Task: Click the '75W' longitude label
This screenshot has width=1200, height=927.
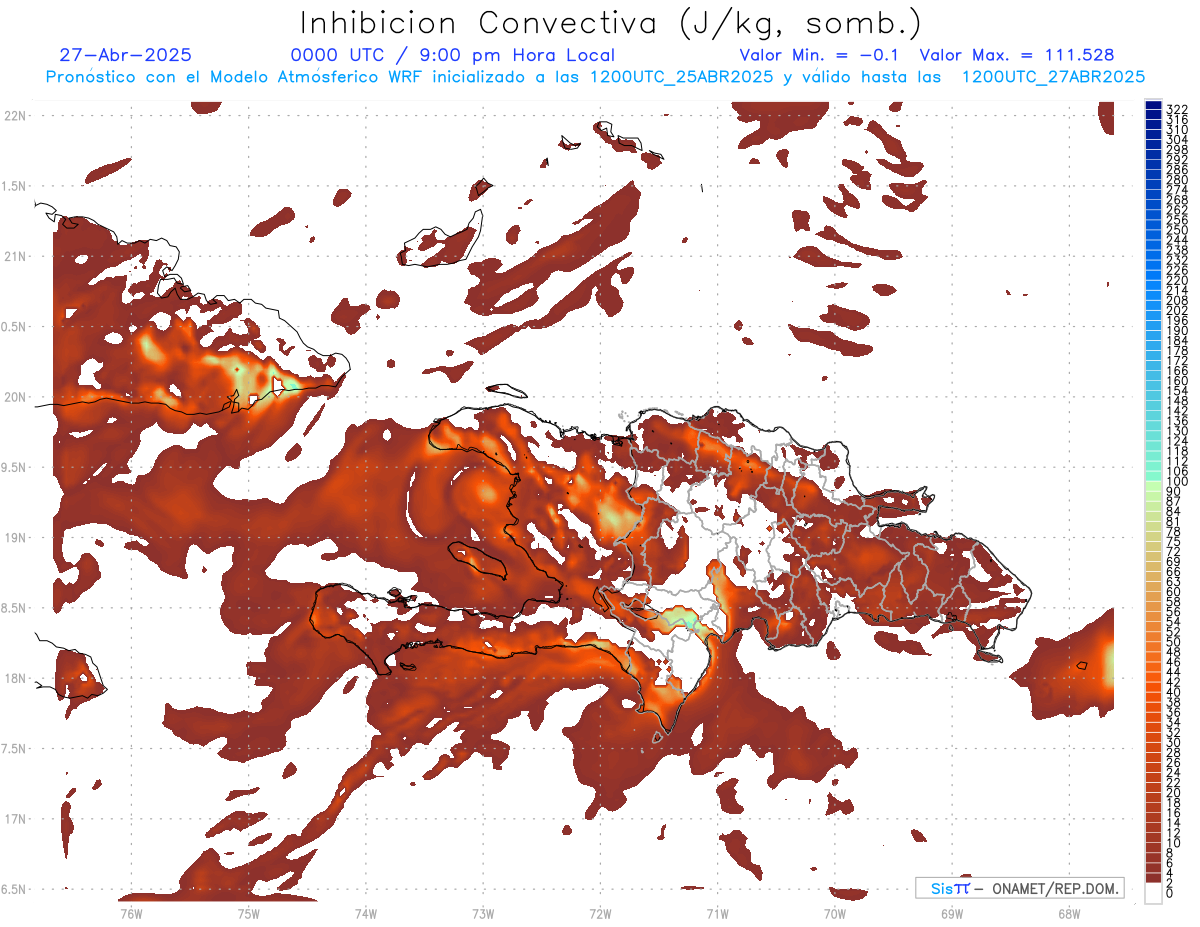Action: (x=248, y=913)
